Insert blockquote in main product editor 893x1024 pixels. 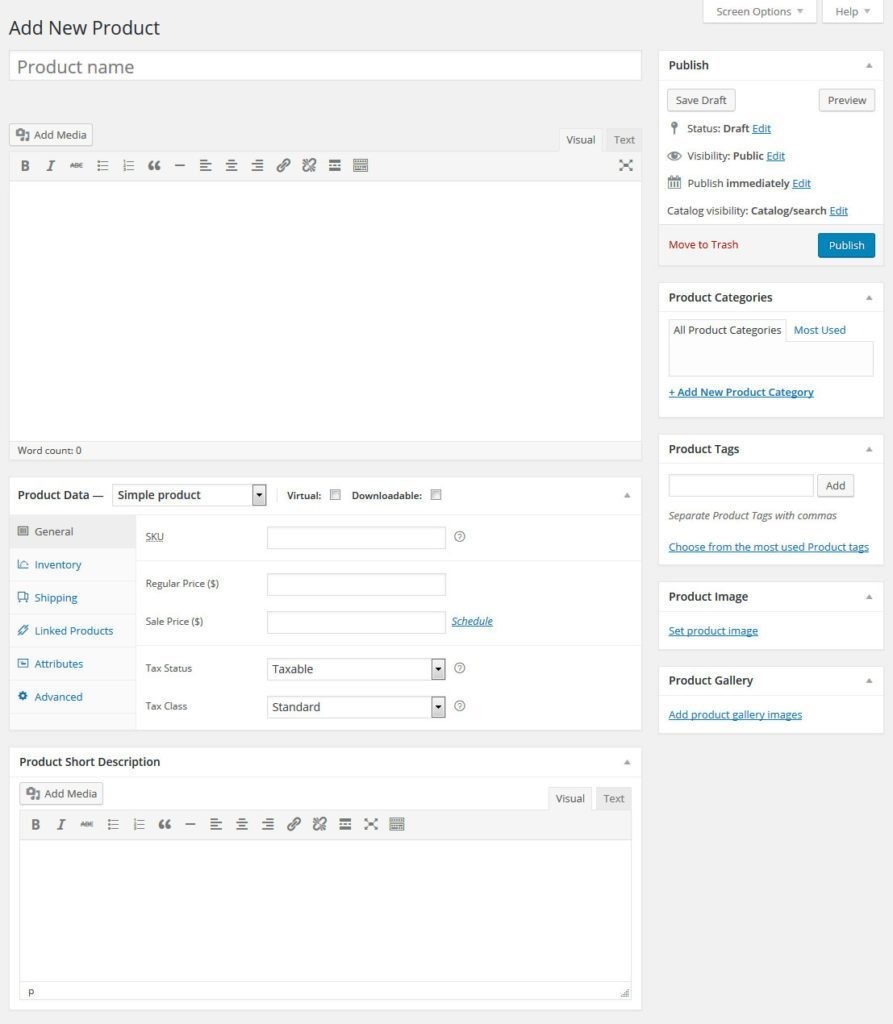click(154, 166)
